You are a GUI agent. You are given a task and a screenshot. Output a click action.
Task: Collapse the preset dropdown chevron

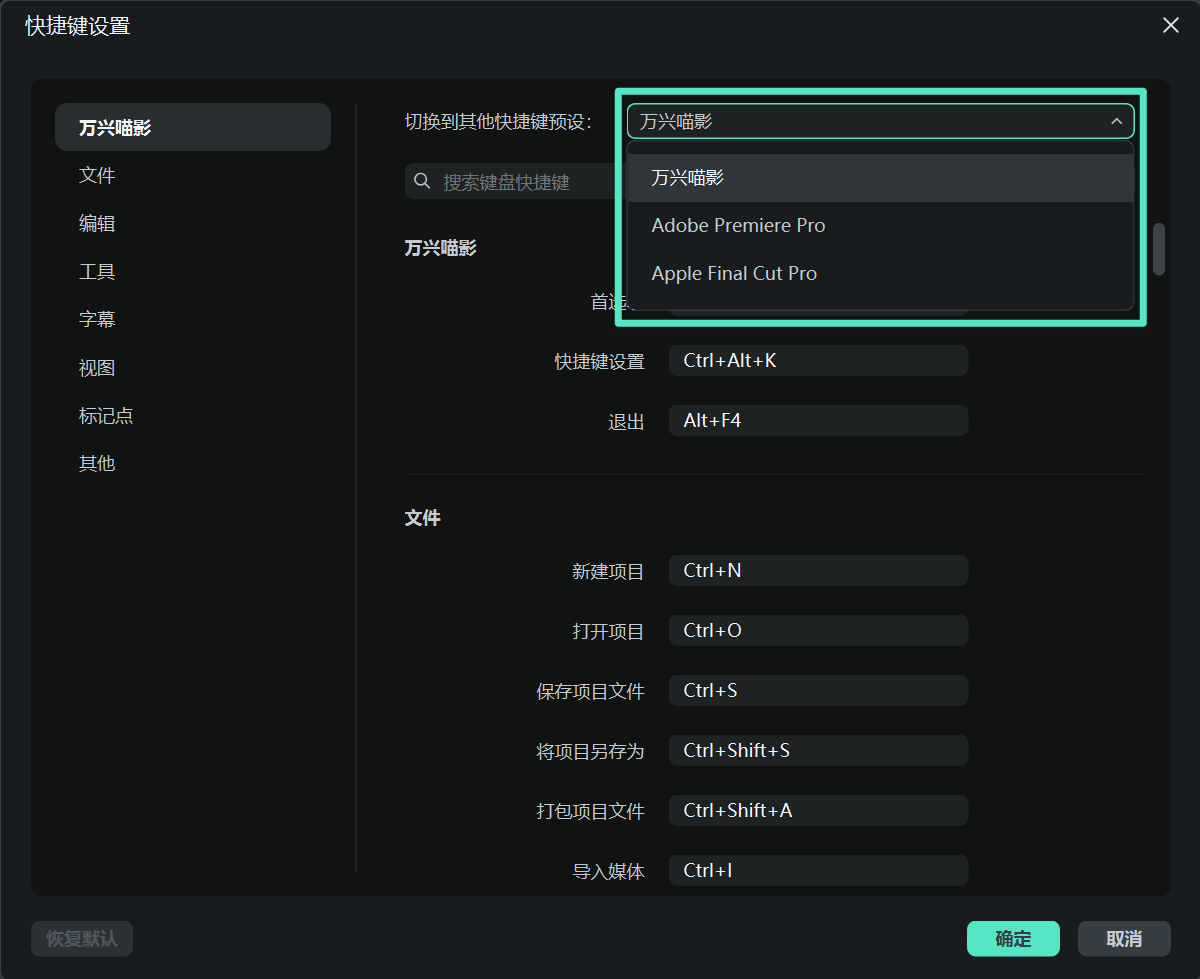[x=1116, y=122]
